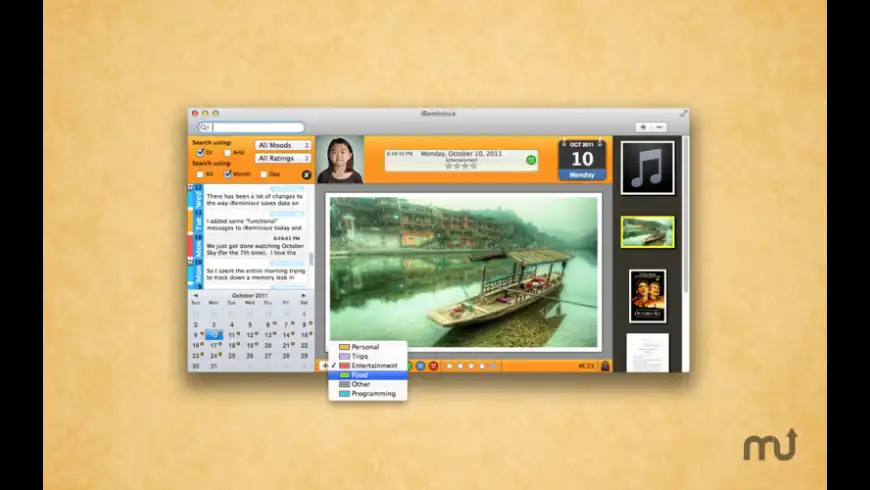
Task: Open entry 'We just got done watching October Sky'
Action: coord(254,248)
